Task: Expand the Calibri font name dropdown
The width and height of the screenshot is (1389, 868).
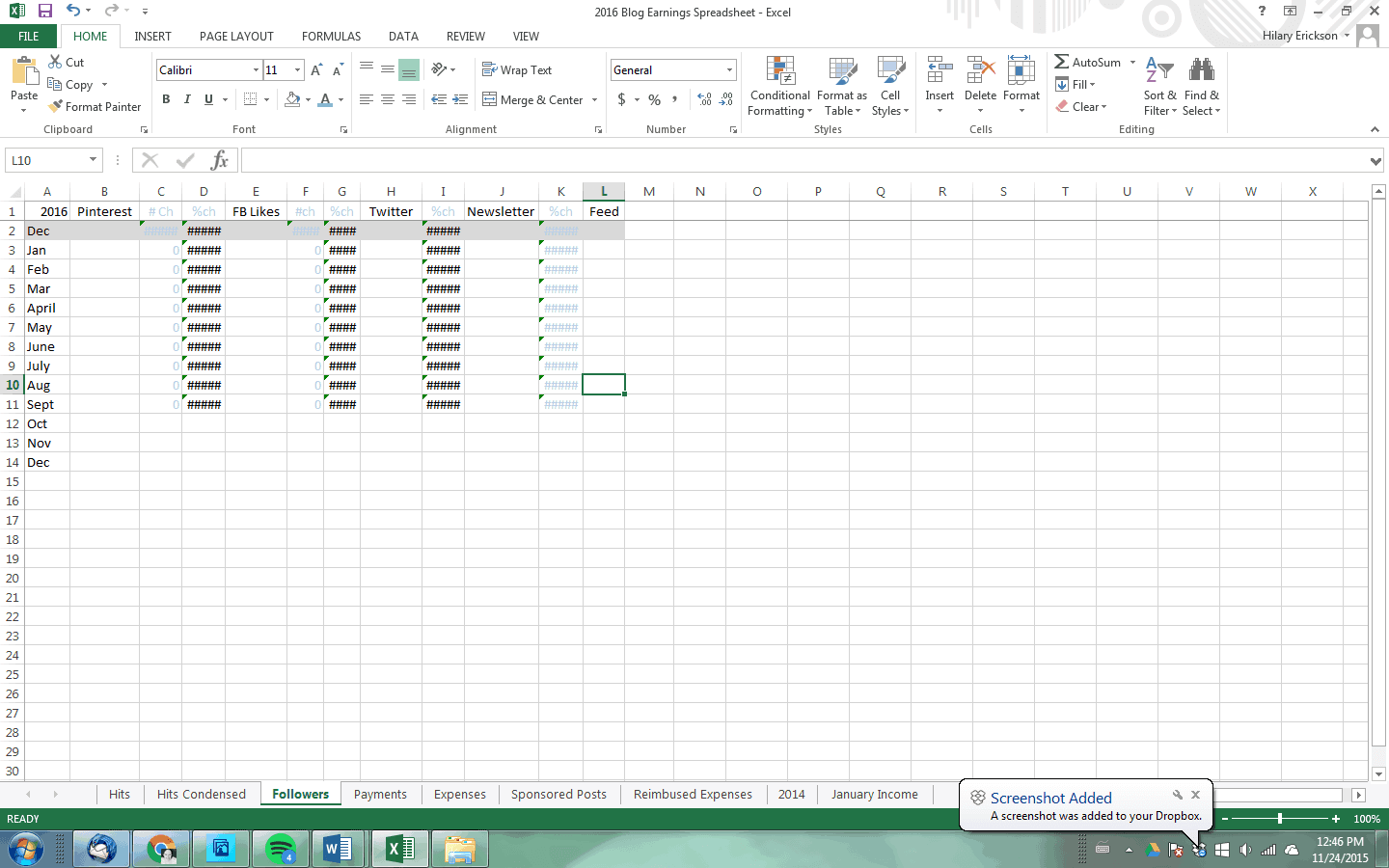Action: coord(256,70)
